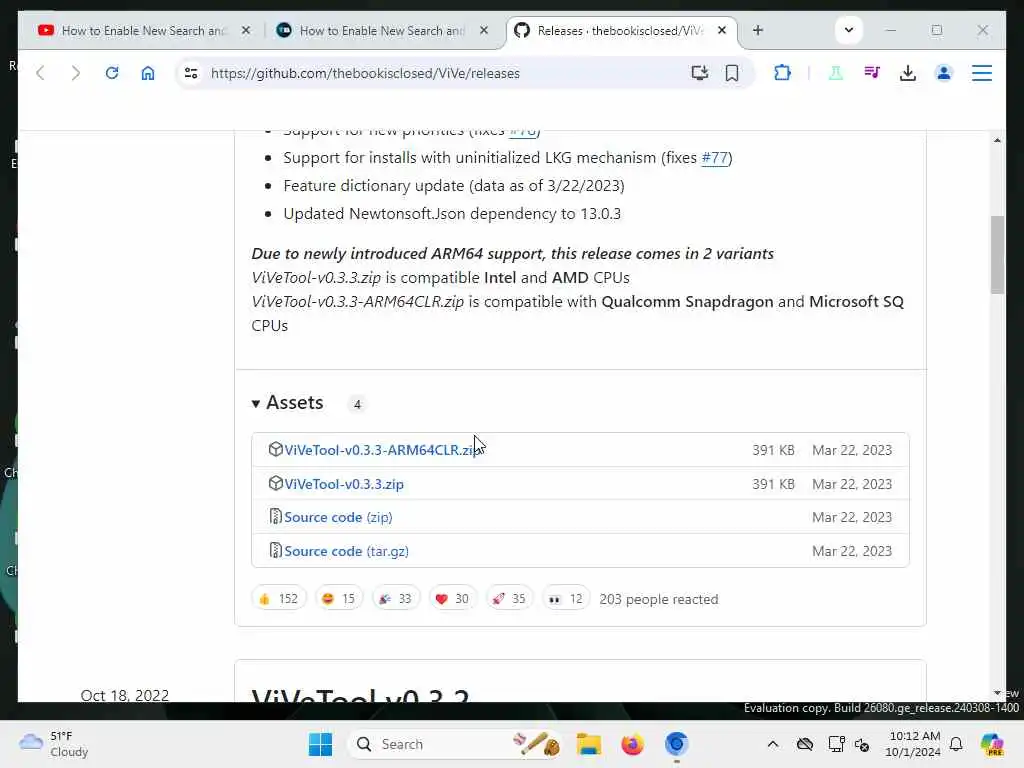Open the green flask labs icon
The height and width of the screenshot is (768, 1024).
[835, 73]
